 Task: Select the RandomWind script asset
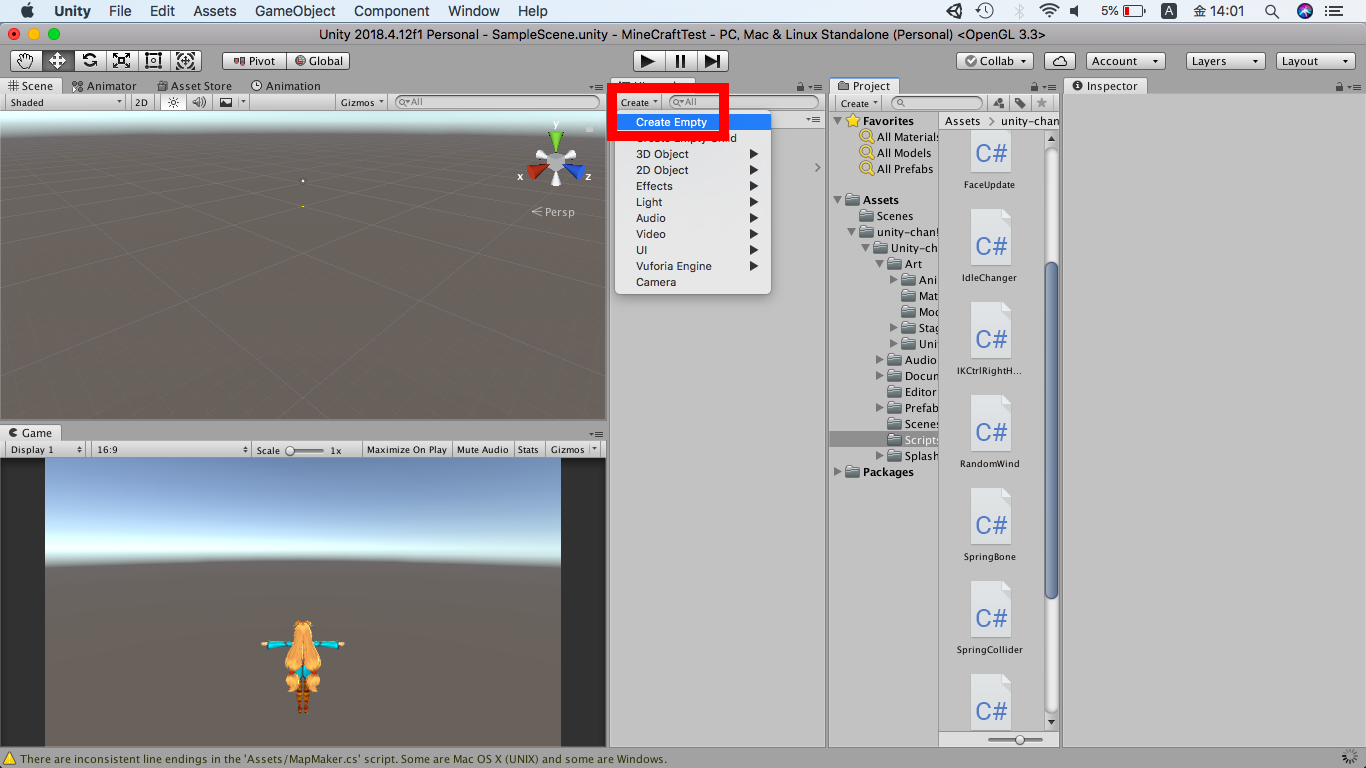[990, 432]
